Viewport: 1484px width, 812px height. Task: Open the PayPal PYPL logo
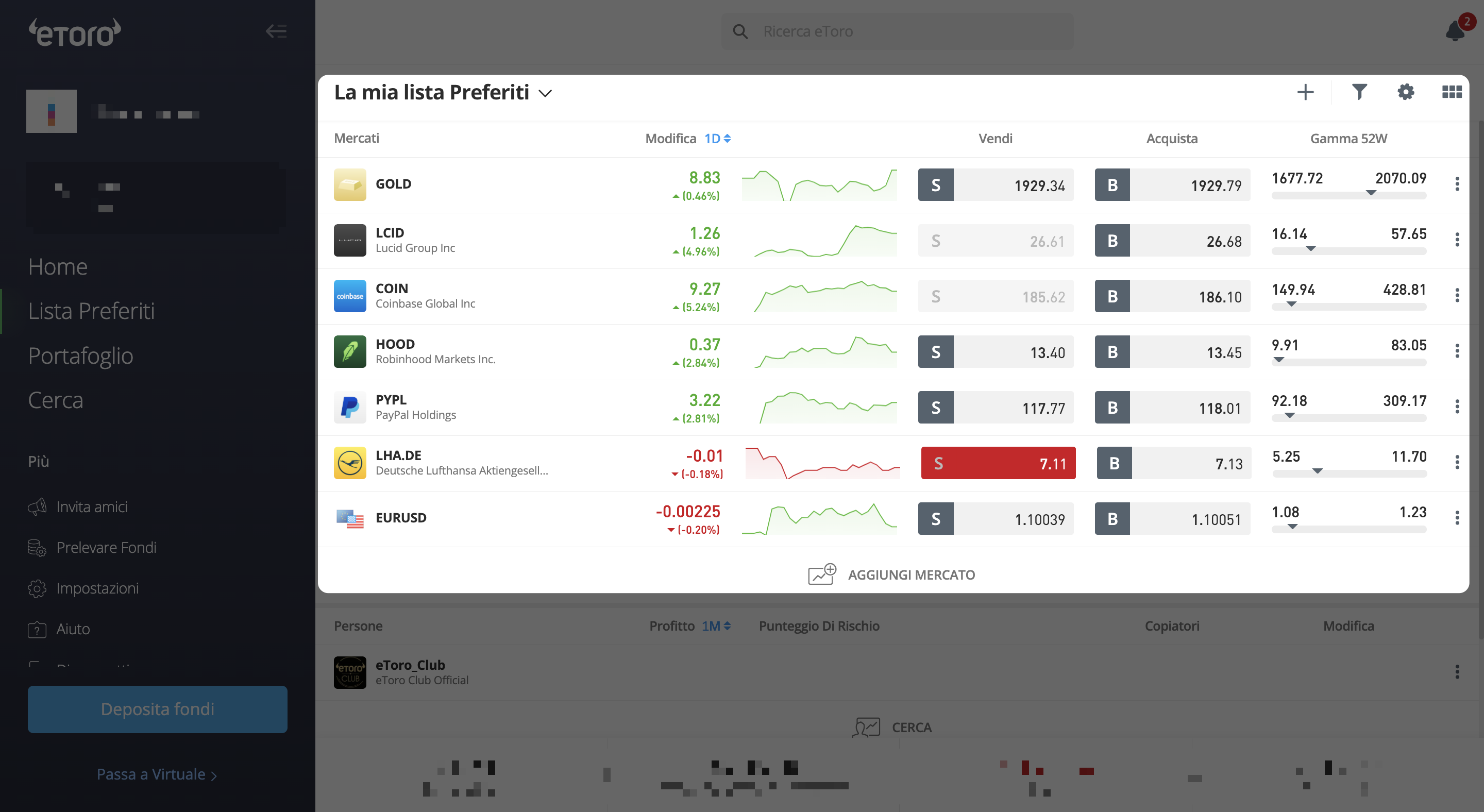350,407
